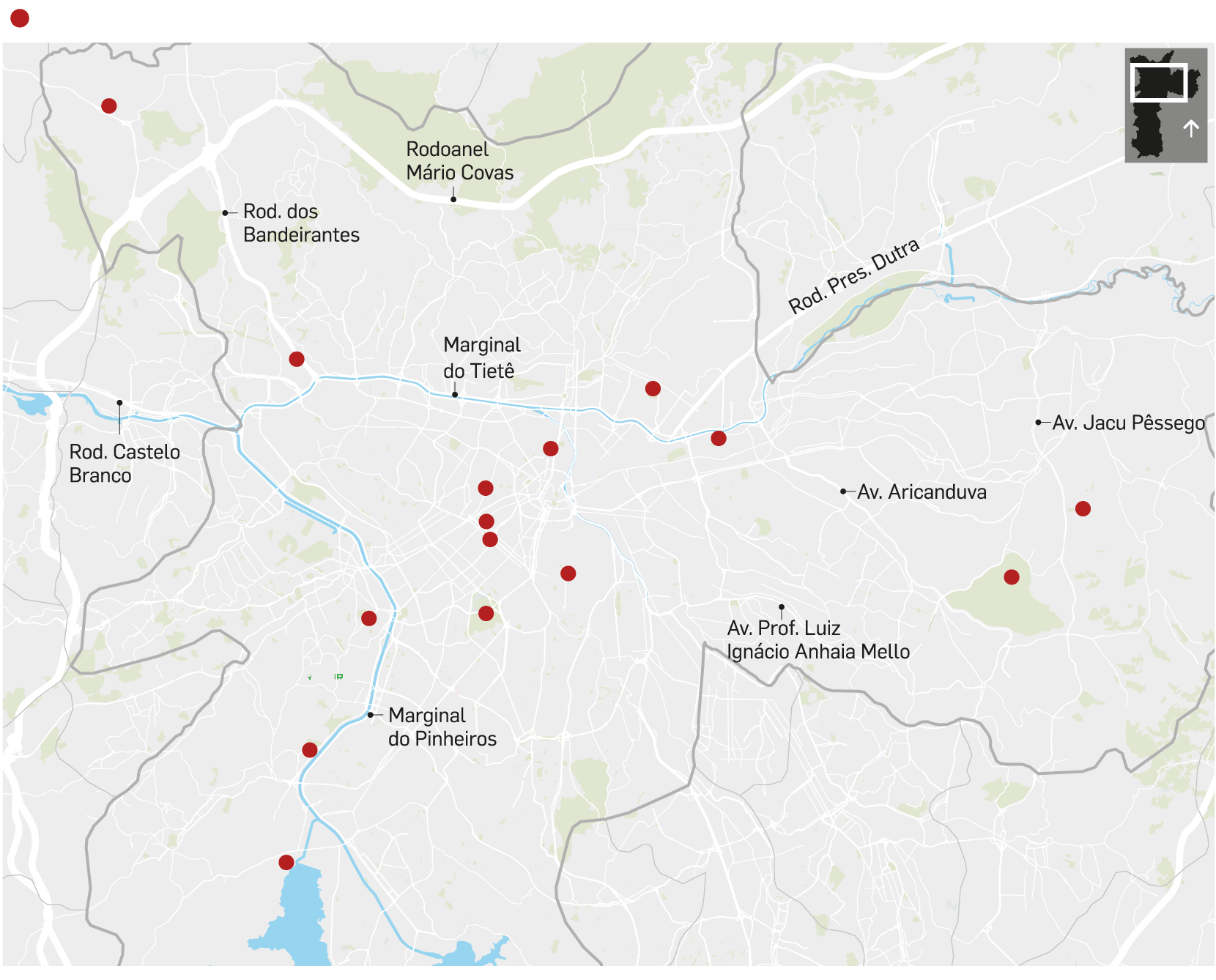
Task: Click the Marginal do Tietê label
Action: pyautogui.click(x=481, y=357)
